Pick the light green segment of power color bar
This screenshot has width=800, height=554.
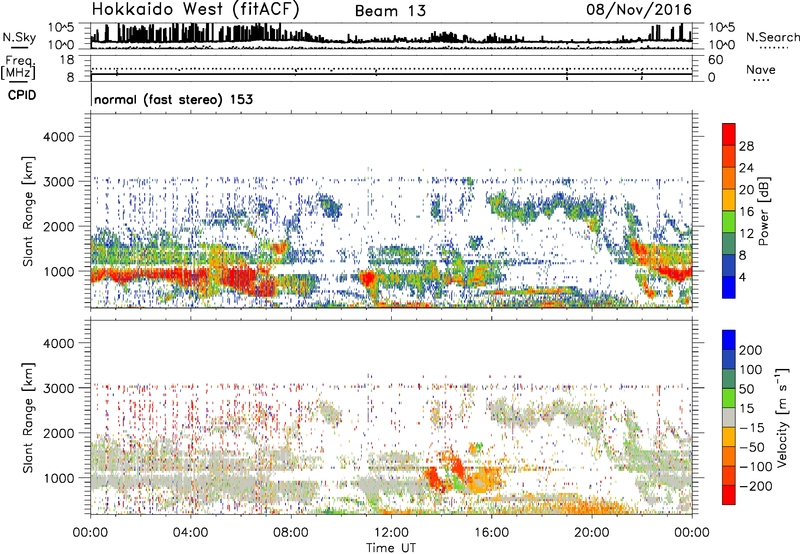729,222
